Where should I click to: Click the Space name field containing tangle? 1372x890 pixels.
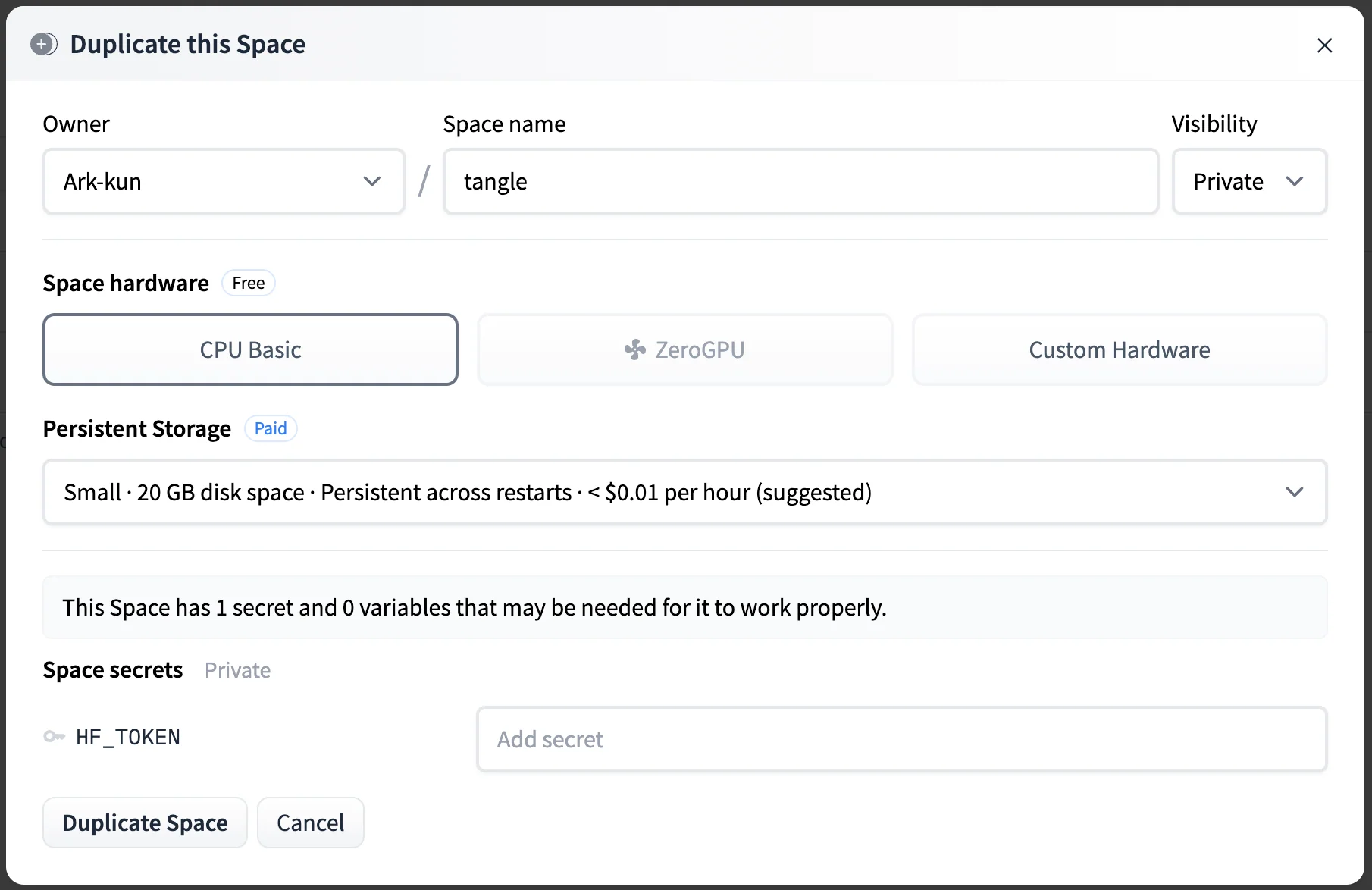[800, 181]
